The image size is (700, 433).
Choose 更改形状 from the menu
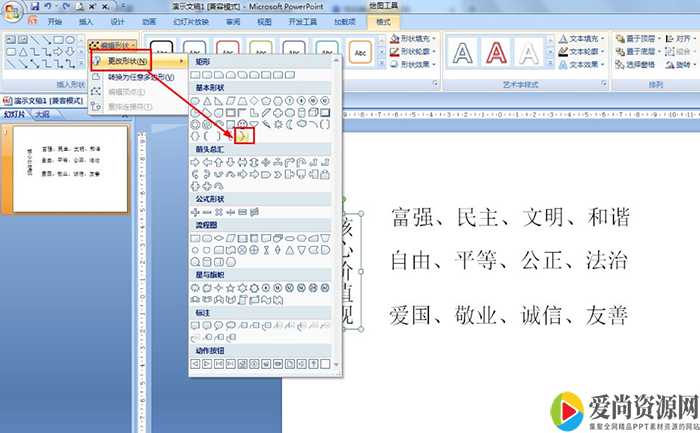pyautogui.click(x=132, y=61)
